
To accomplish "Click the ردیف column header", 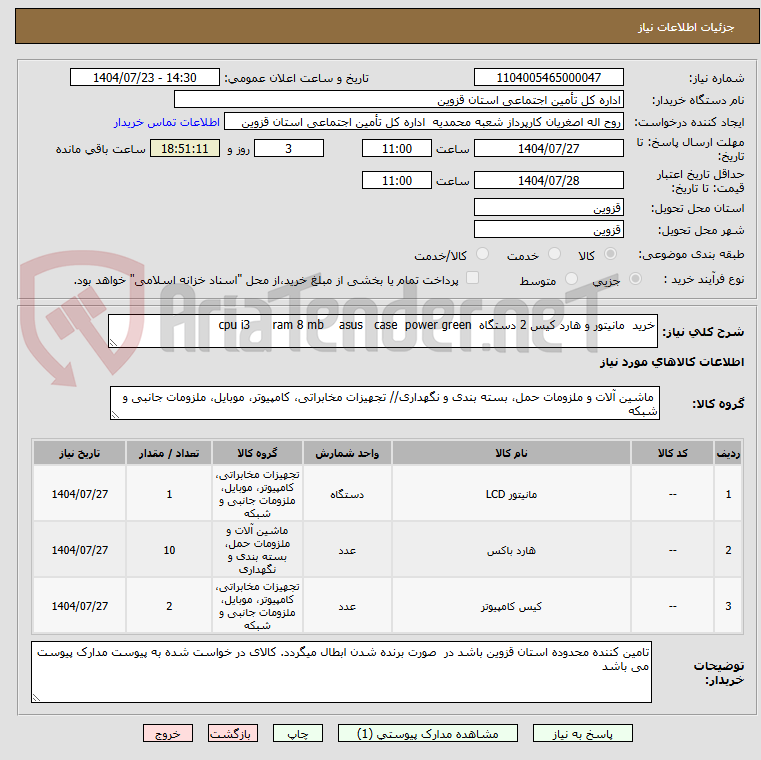I will pos(728,453).
